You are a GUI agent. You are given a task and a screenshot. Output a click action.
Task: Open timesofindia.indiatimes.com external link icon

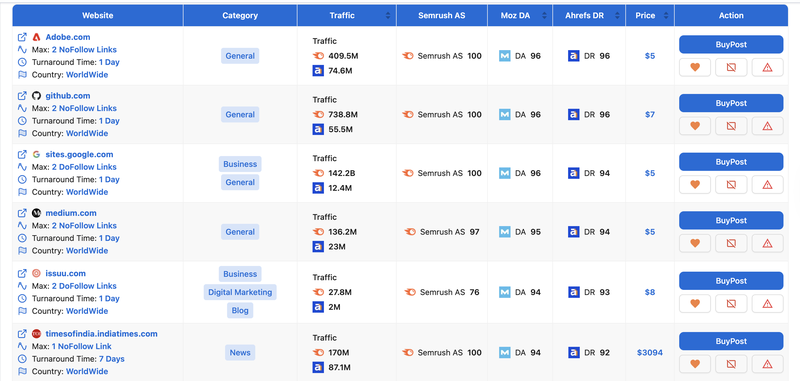coord(22,334)
